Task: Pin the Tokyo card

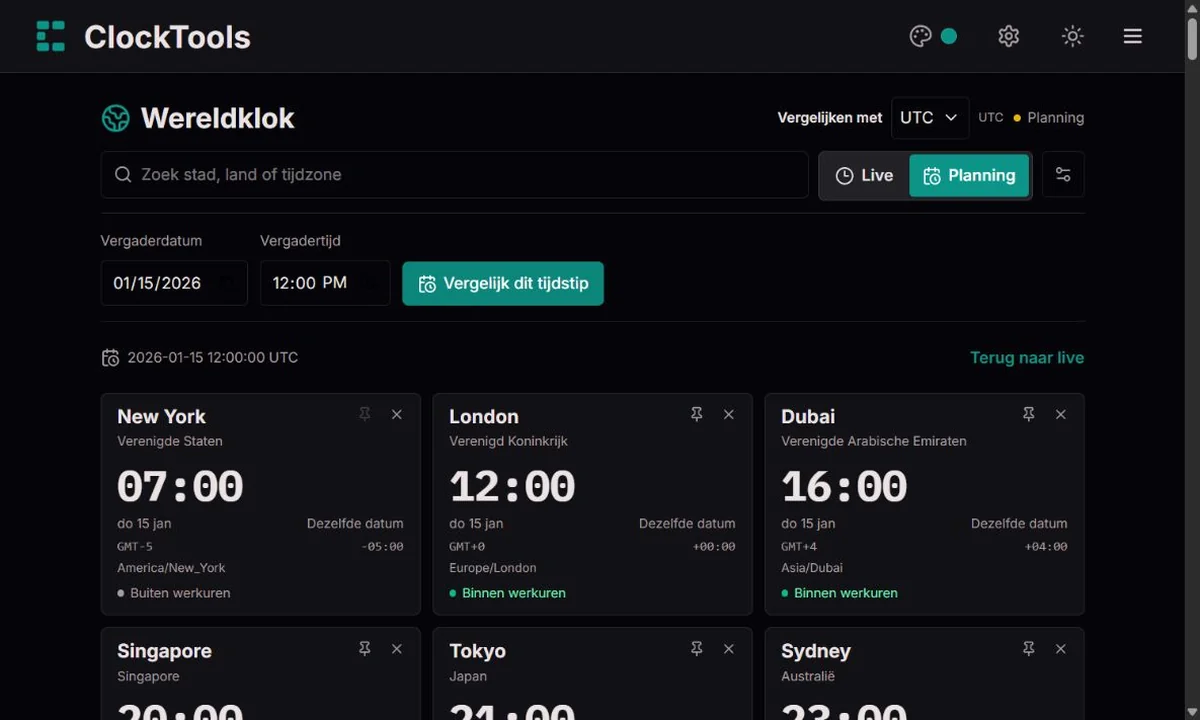Action: point(697,649)
